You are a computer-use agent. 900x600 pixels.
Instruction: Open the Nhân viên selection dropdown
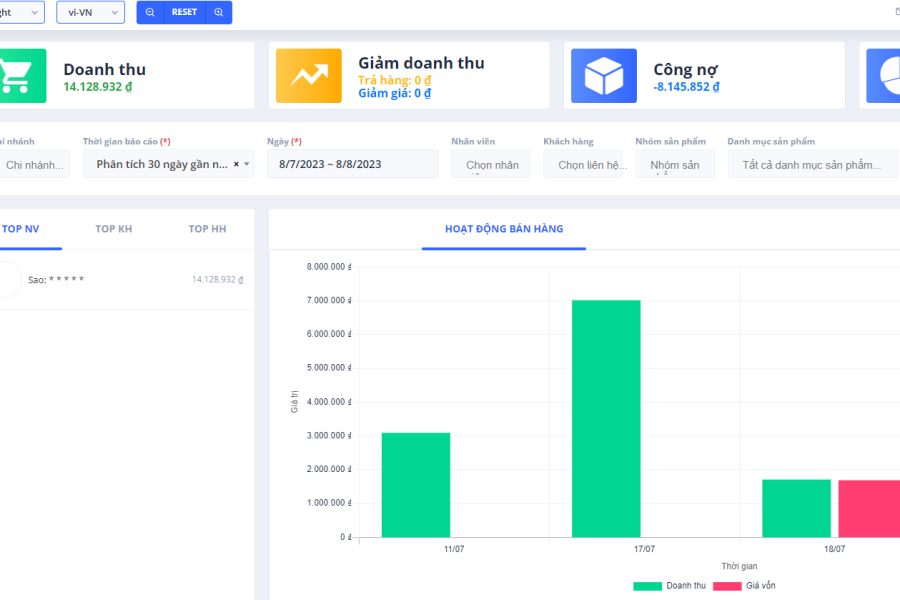[491, 164]
